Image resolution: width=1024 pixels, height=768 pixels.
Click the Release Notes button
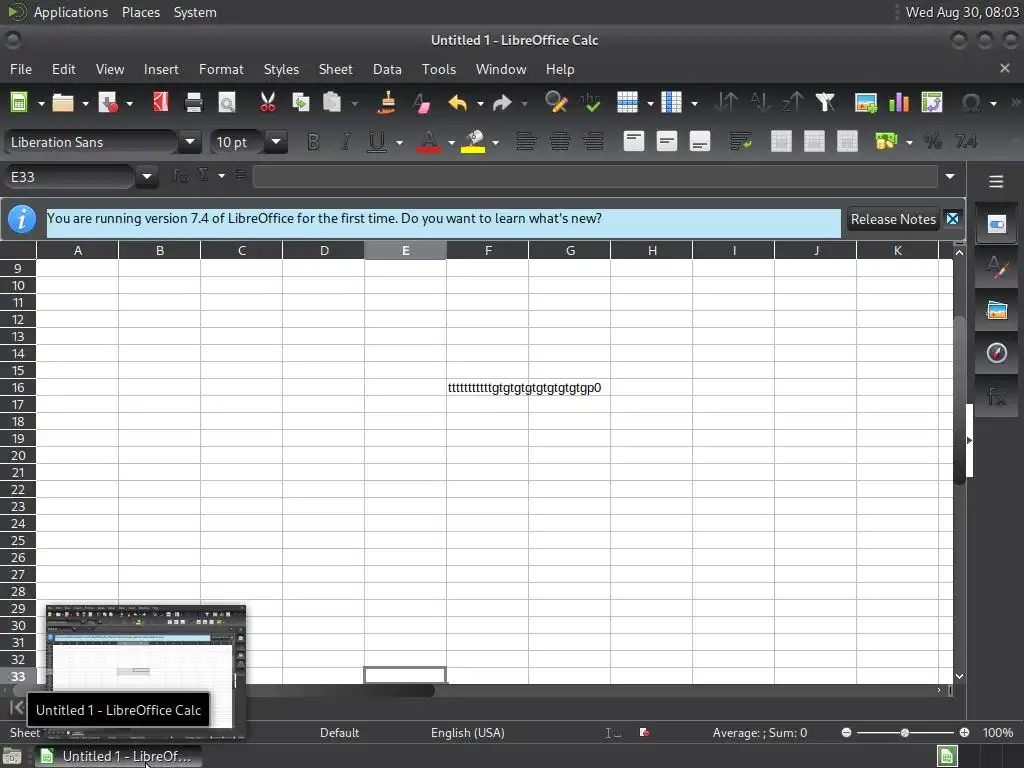tap(893, 219)
